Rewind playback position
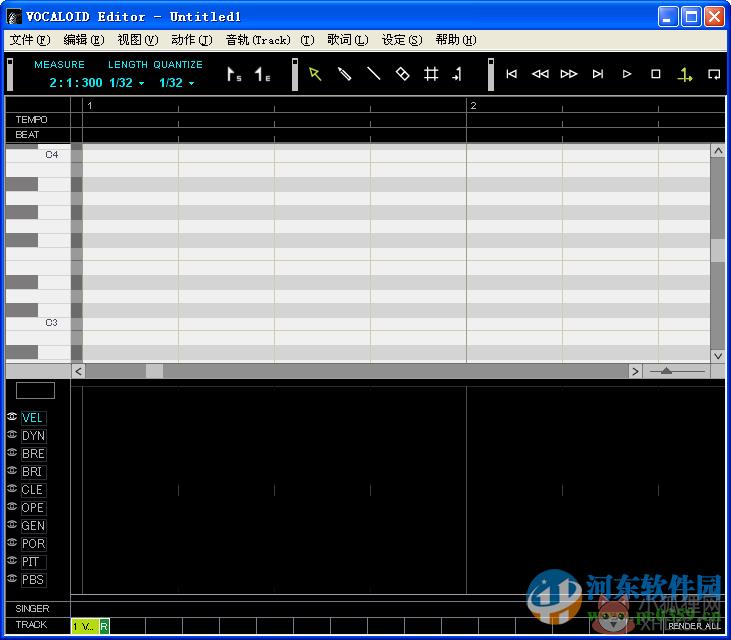This screenshot has height=640, width=731. (540, 74)
